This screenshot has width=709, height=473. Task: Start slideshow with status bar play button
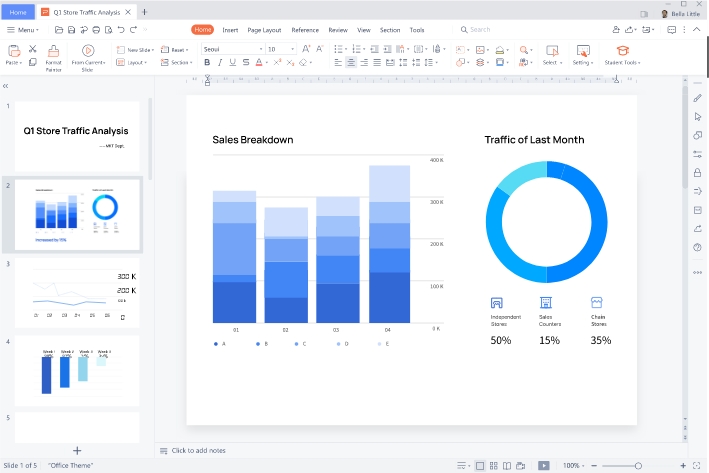tap(543, 465)
